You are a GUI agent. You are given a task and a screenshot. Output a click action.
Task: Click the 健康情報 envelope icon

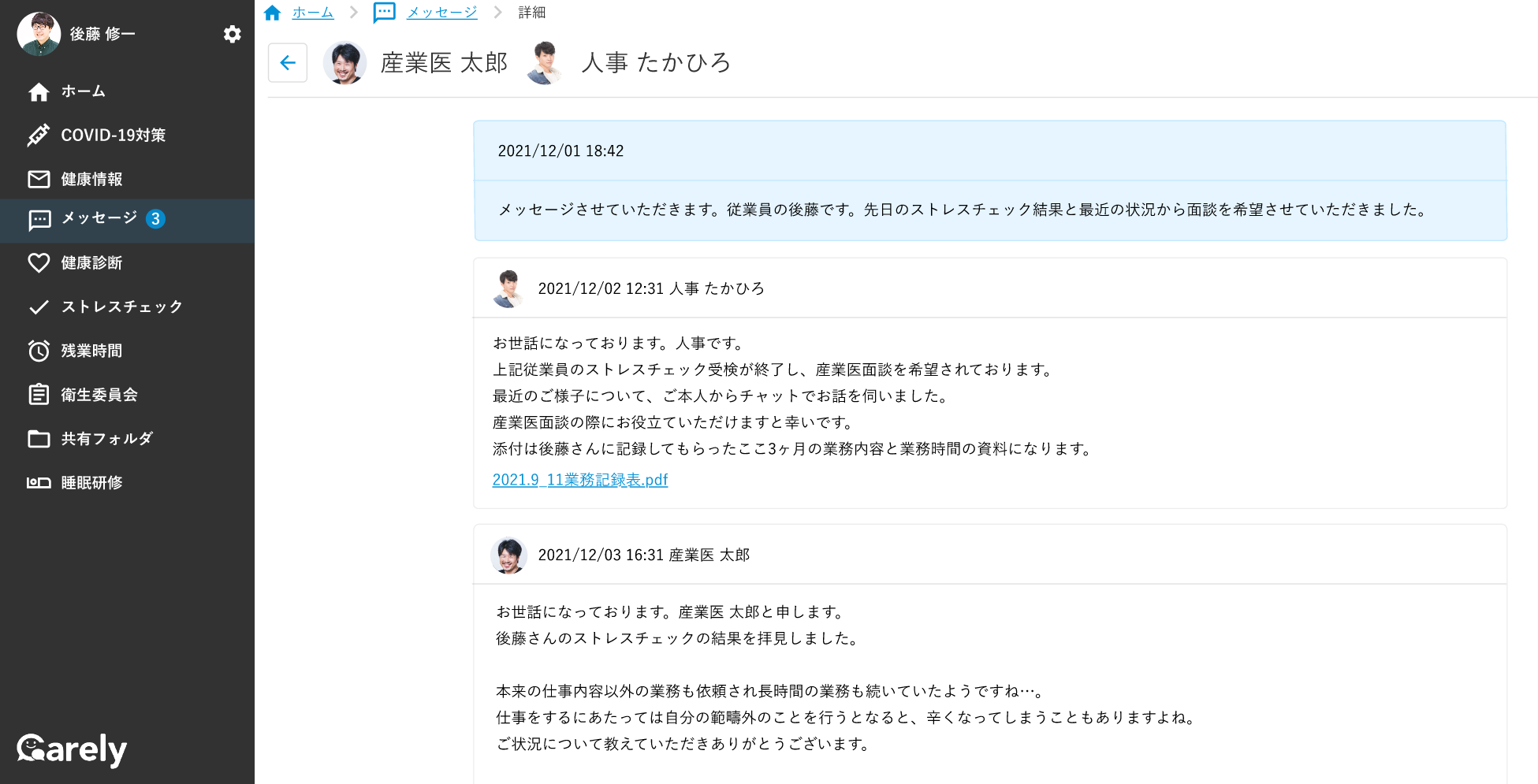pyautogui.click(x=39, y=180)
